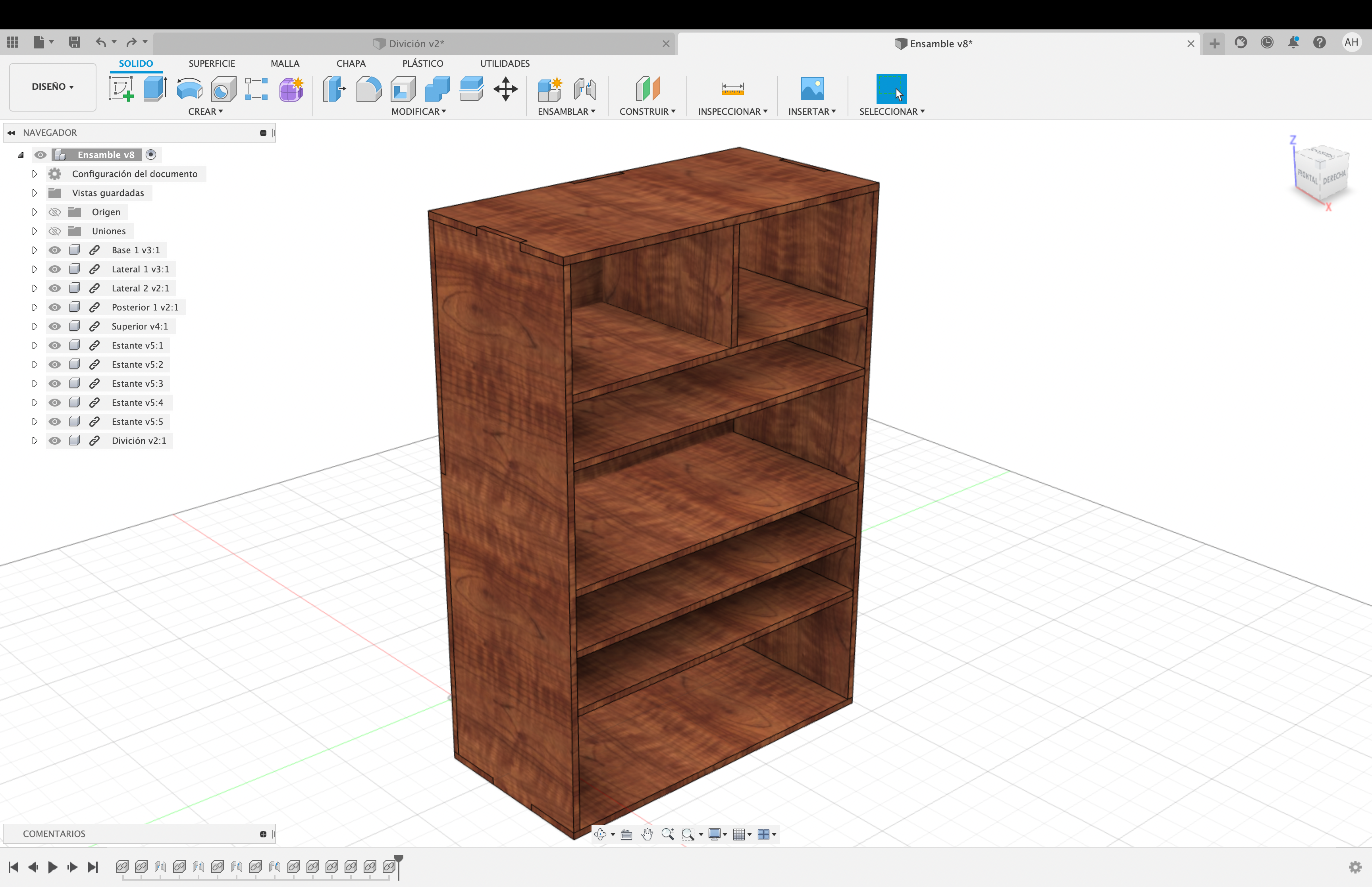Viewport: 1372px width, 887px height.
Task: Expand the Lateral 2 v2:1 node
Action: [x=35, y=288]
